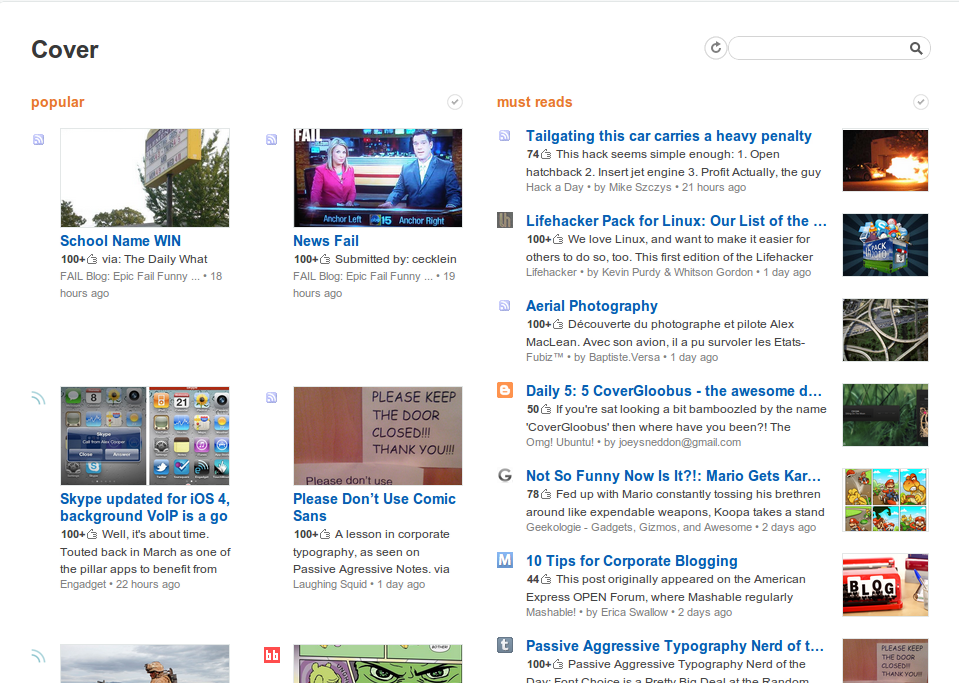959x683 pixels.
Task: Click the like icon on School Name WIN
Action: pyautogui.click(x=92, y=260)
